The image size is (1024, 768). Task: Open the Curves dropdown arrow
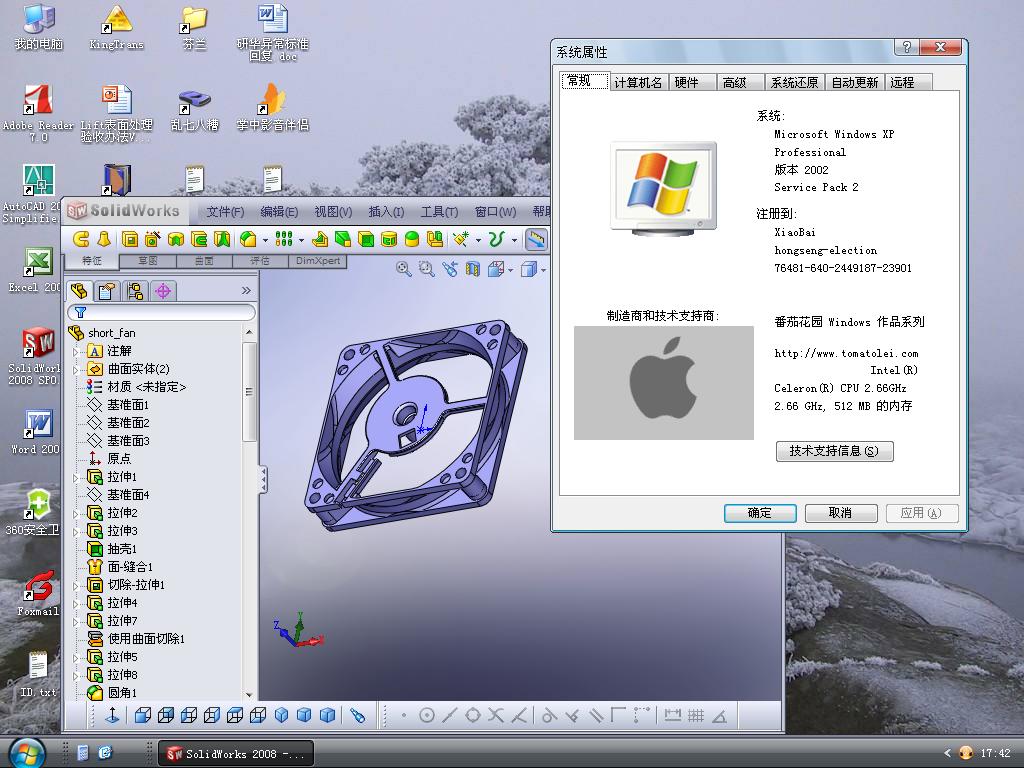[514, 240]
